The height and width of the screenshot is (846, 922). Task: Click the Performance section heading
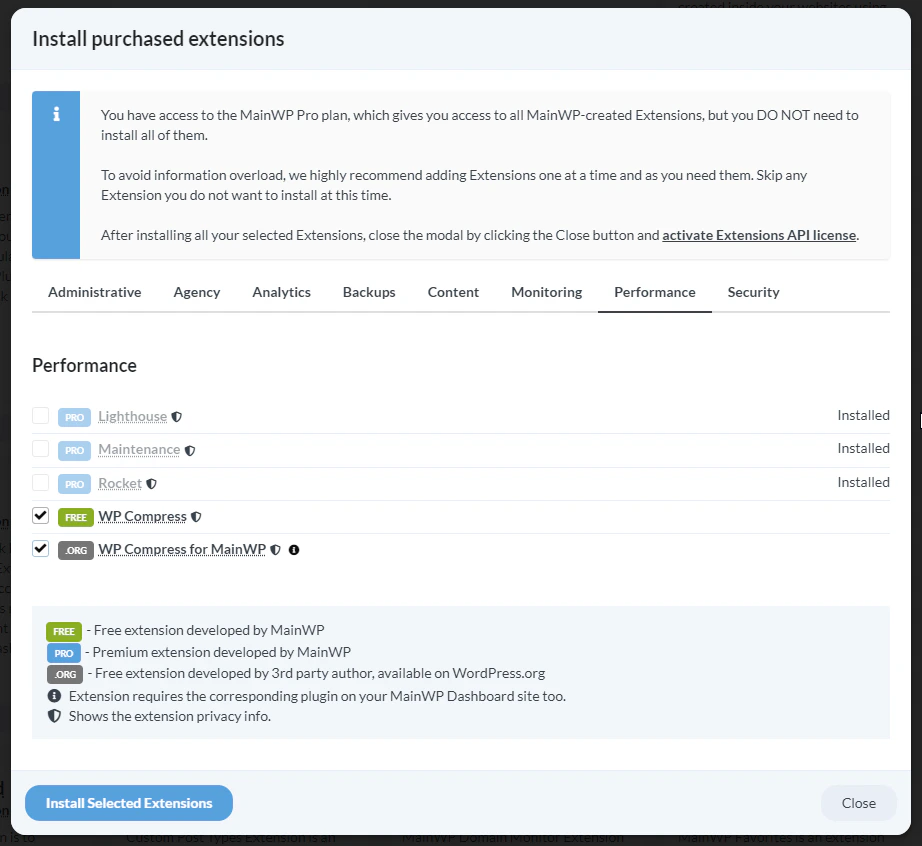click(85, 366)
